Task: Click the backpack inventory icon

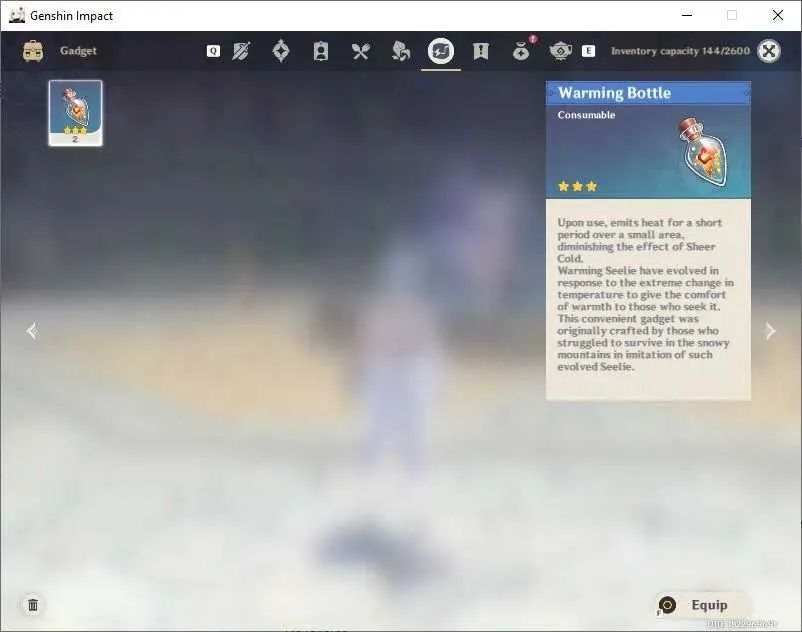Action: click(x=33, y=51)
